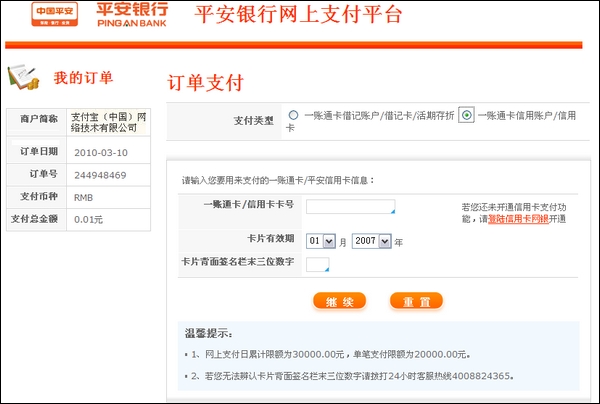Screen dimensions: 600x404
Task: Click the total amount 0.01元
Action: pyautogui.click(x=88, y=220)
